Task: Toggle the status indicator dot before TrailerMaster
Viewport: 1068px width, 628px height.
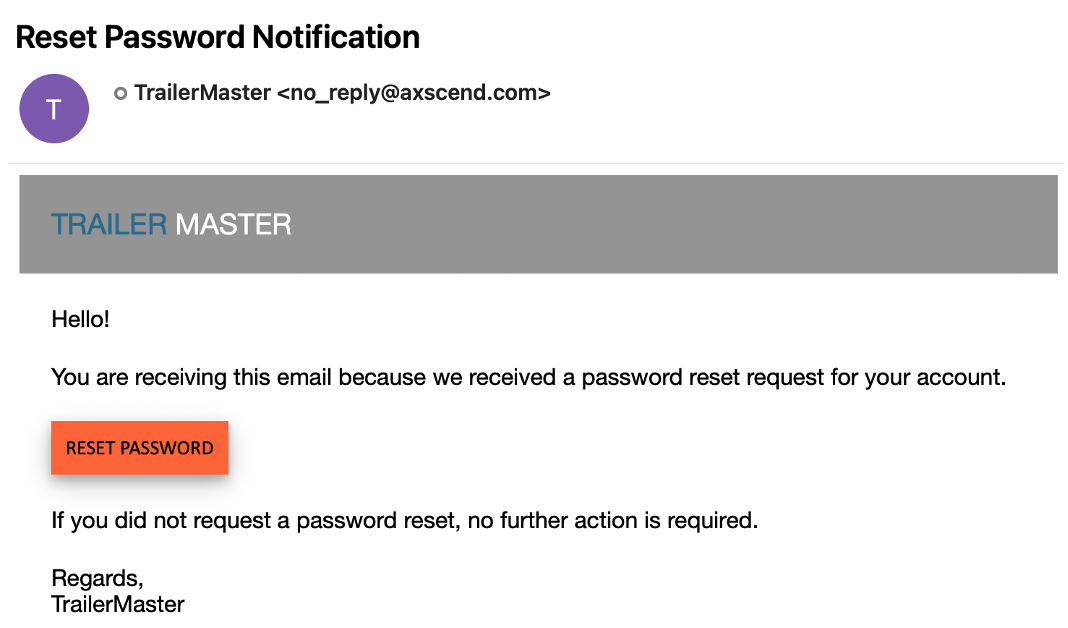Action: pos(120,93)
